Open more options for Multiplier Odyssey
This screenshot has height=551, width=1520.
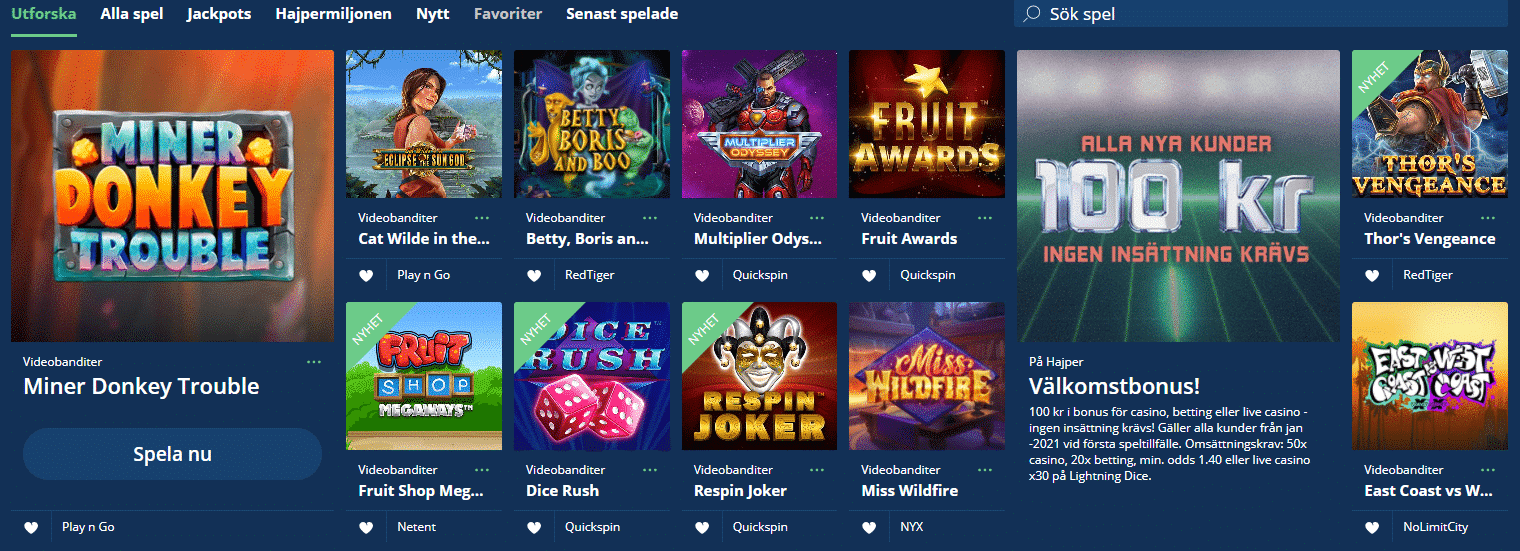[818, 217]
